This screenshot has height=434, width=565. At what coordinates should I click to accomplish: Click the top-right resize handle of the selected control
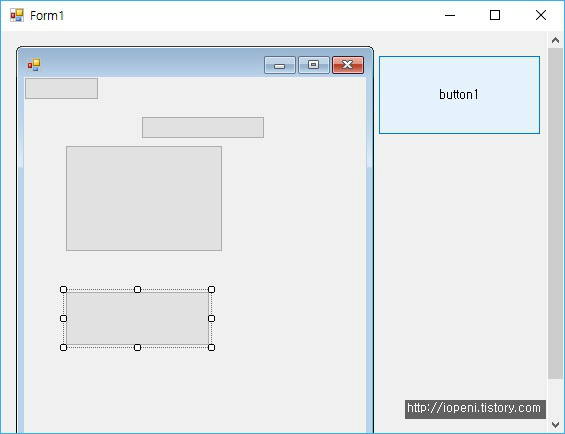coord(212,289)
